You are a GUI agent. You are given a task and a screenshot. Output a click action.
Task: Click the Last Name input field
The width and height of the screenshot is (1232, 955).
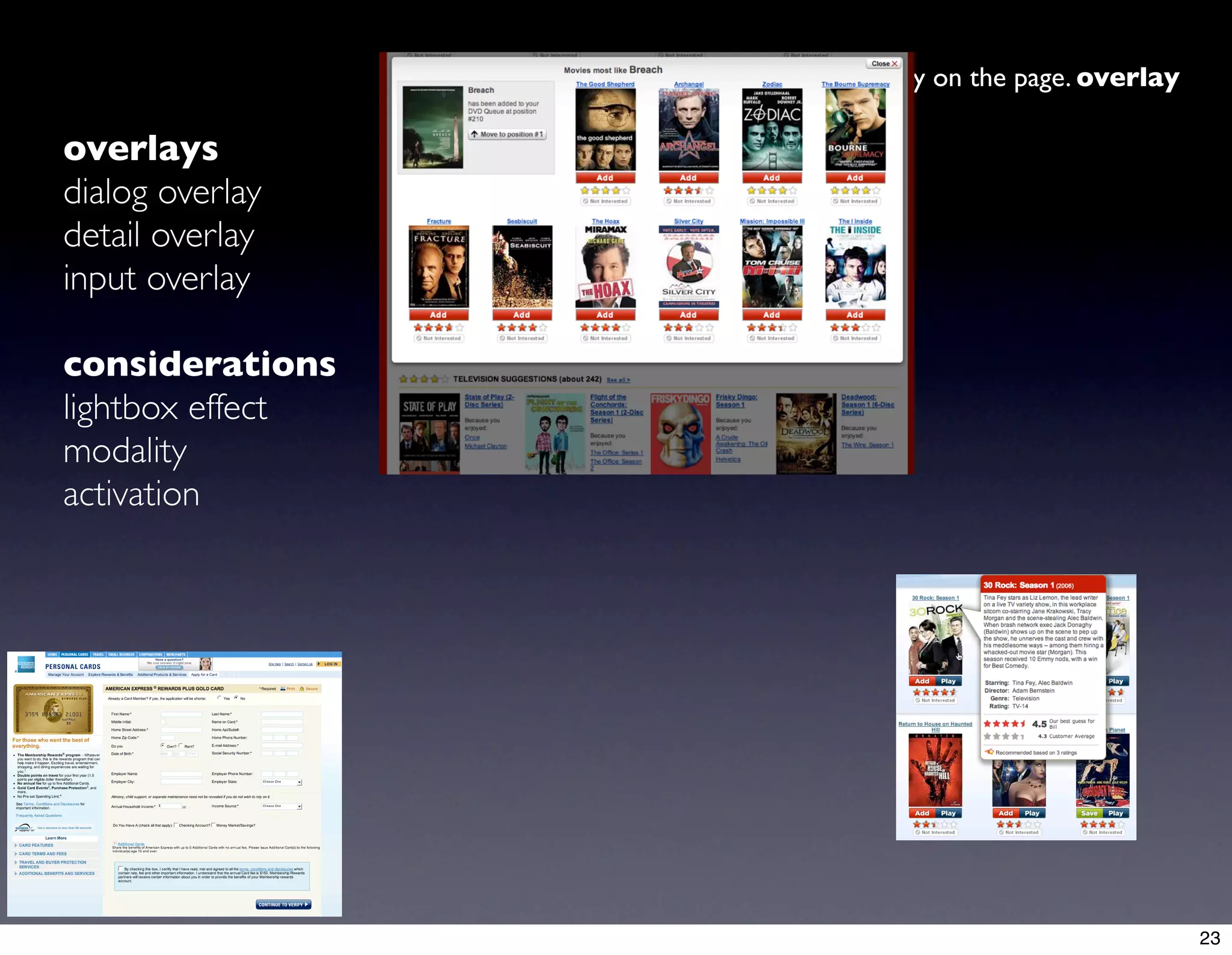[x=282, y=714]
